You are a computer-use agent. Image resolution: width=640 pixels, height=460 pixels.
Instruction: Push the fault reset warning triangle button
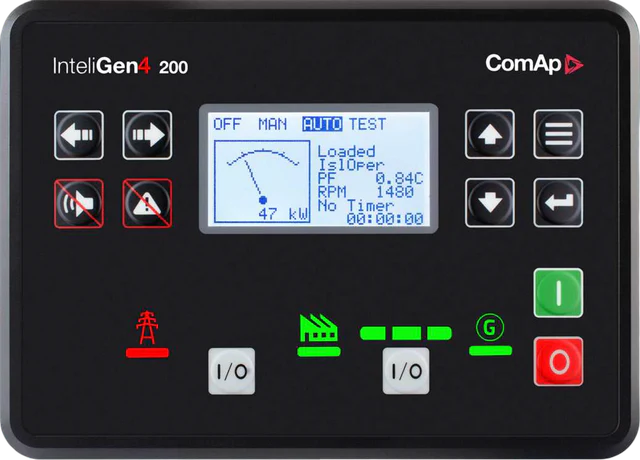coord(147,203)
